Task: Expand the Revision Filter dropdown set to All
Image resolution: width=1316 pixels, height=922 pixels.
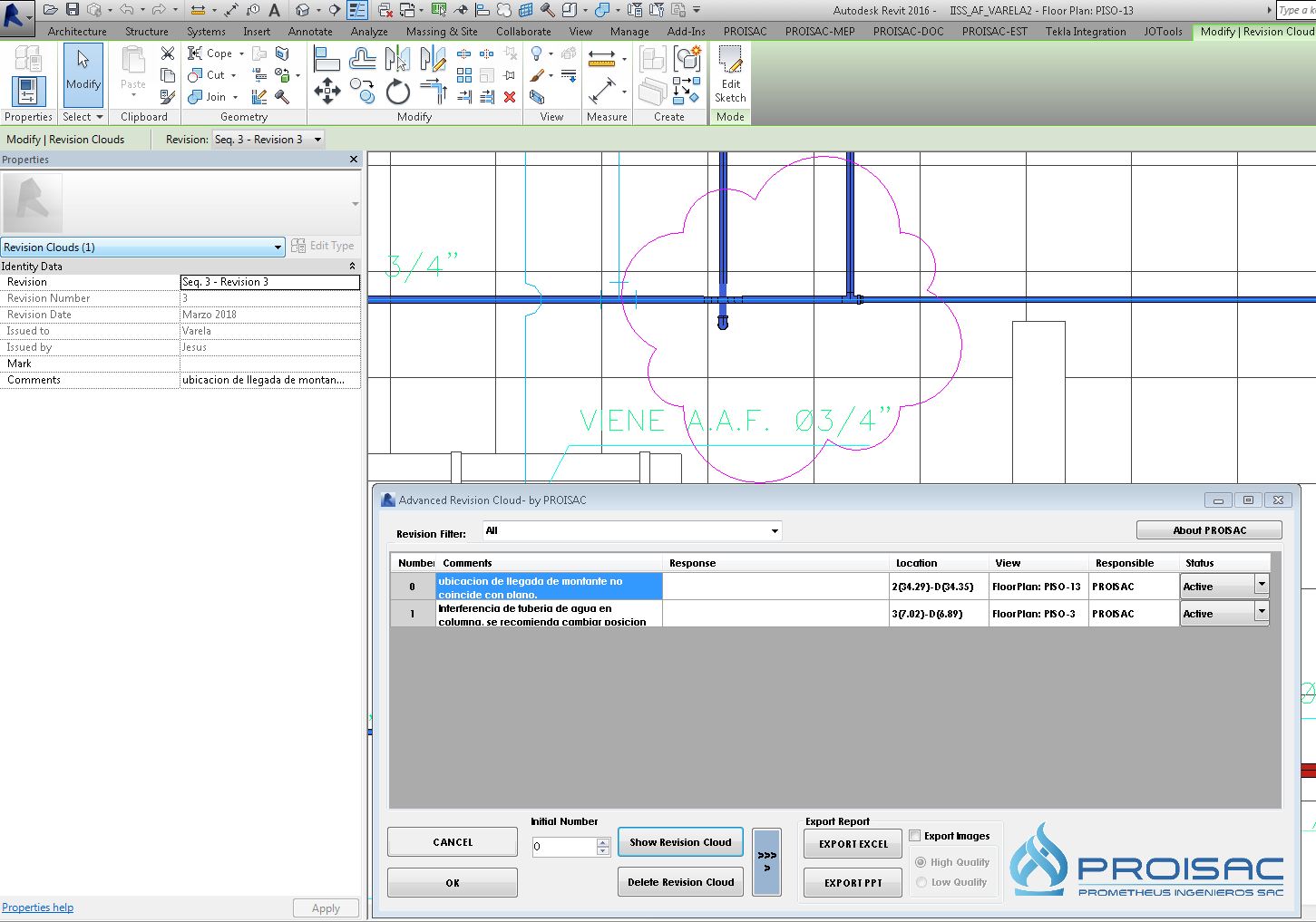Action: coord(774,530)
